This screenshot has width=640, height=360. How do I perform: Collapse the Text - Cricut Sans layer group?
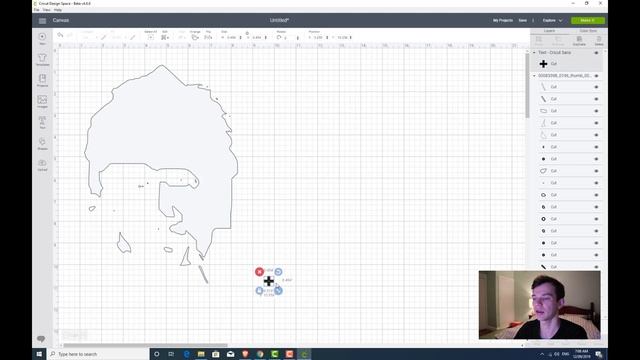point(534,53)
